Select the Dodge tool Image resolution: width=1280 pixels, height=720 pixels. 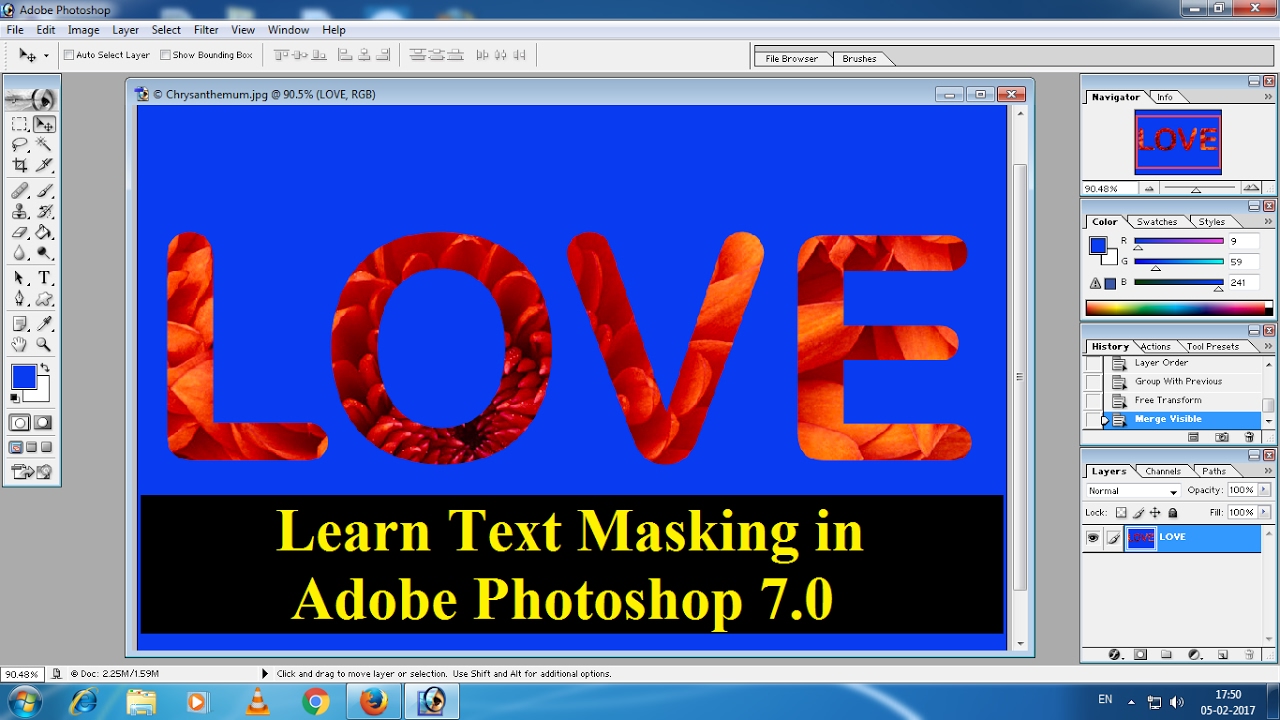[x=44, y=252]
